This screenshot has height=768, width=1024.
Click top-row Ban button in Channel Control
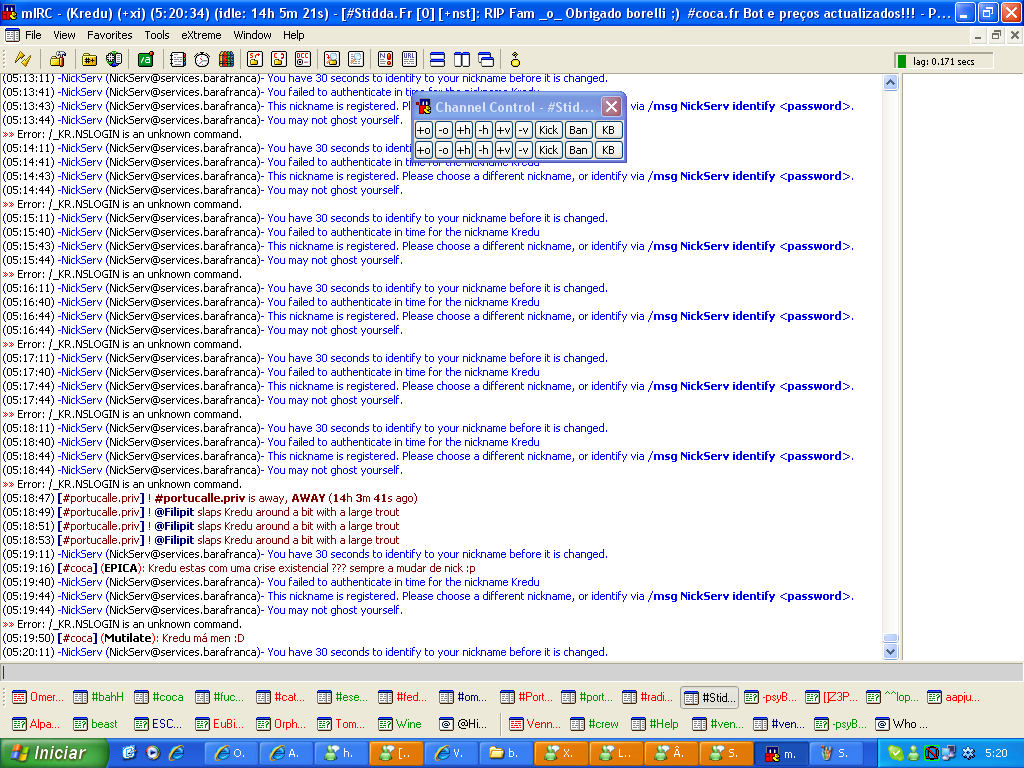(x=578, y=129)
